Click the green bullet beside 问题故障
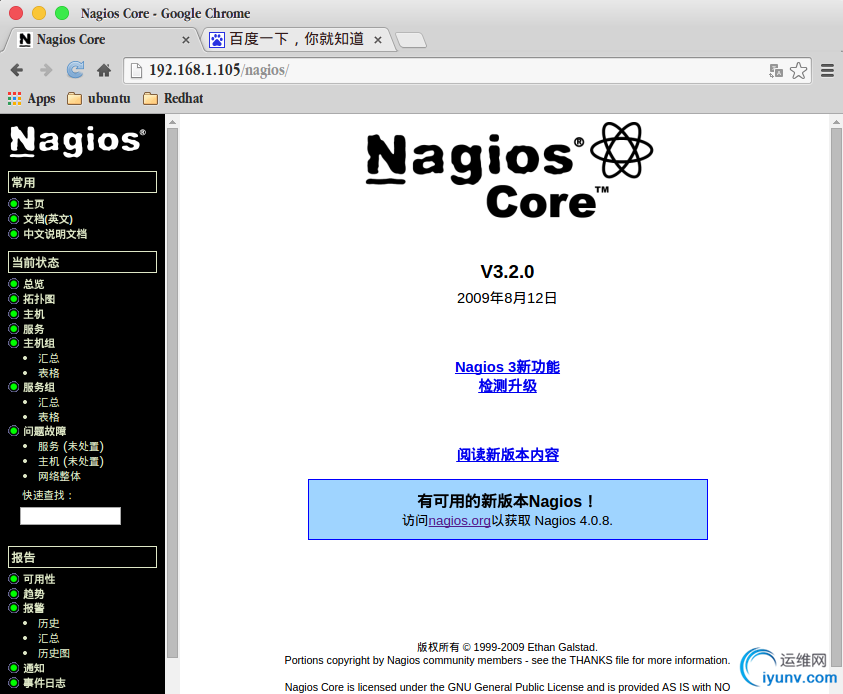Viewport: 843px width, 694px height. pos(14,431)
